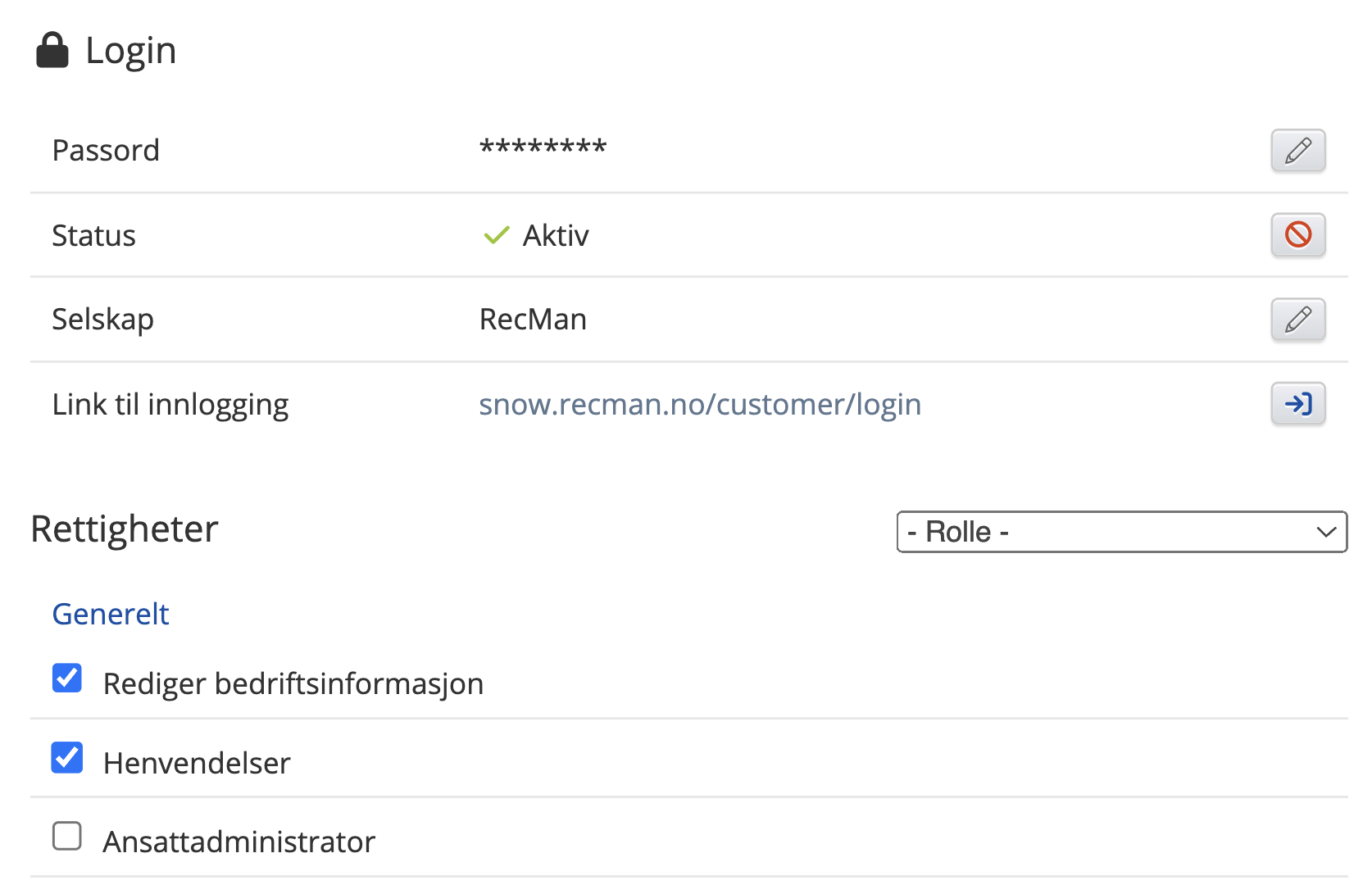Open the snow.recman.no/customer/login link
The width and height of the screenshot is (1372, 885).
[699, 405]
